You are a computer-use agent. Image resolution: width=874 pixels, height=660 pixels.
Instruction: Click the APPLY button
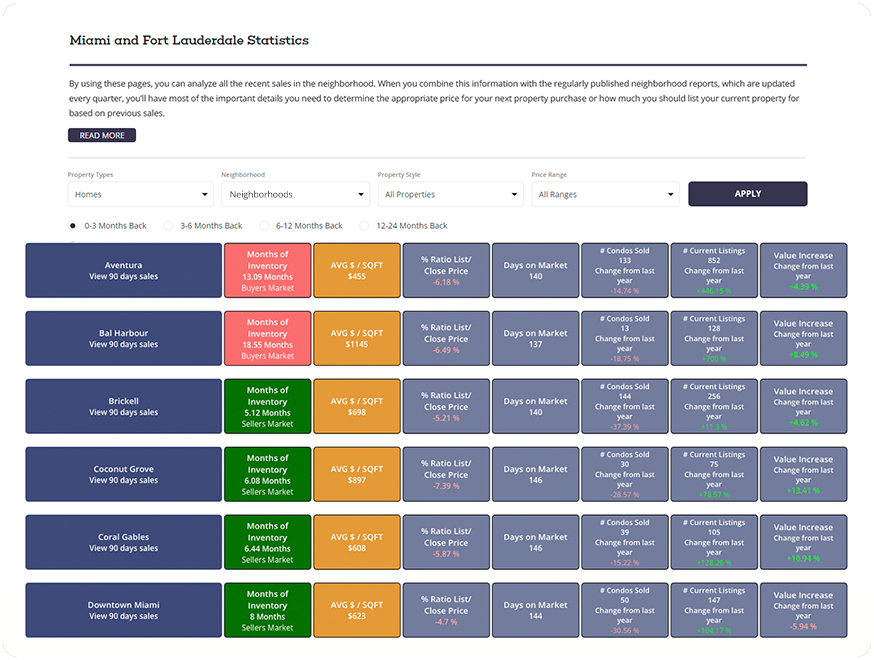click(747, 194)
